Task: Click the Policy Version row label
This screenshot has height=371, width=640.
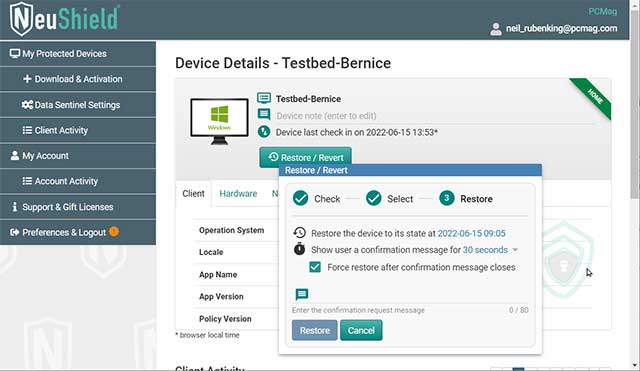Action: (225, 319)
